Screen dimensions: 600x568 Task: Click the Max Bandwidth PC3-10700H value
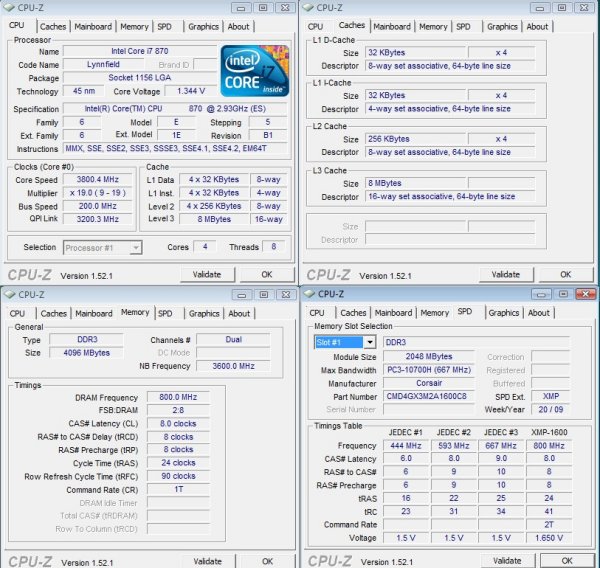tap(429, 370)
